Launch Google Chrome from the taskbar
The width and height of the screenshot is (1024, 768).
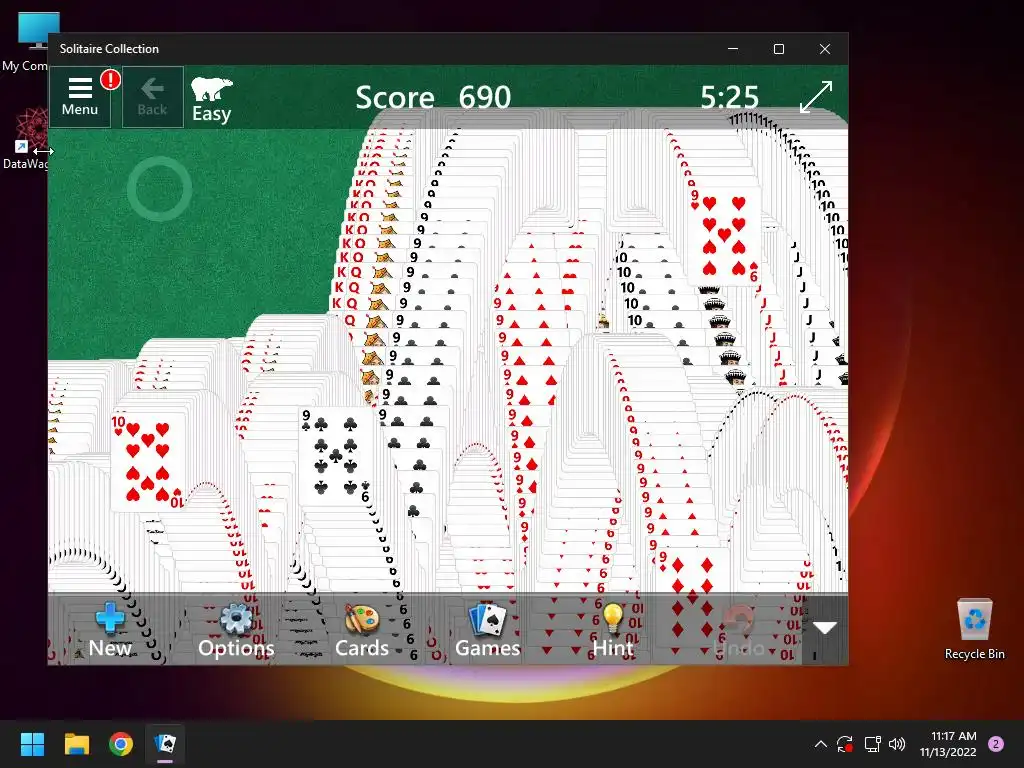121,744
